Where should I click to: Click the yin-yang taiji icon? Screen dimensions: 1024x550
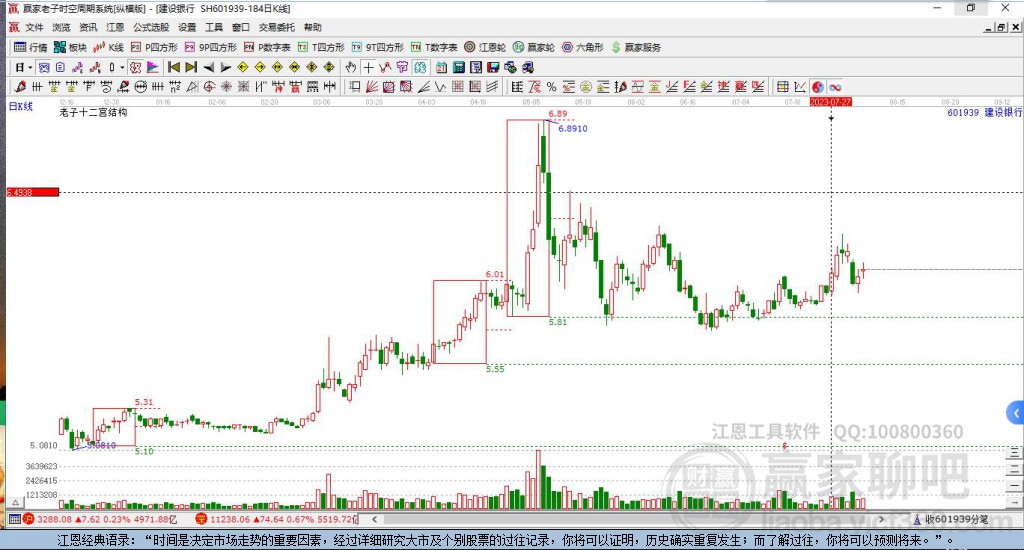818,87
